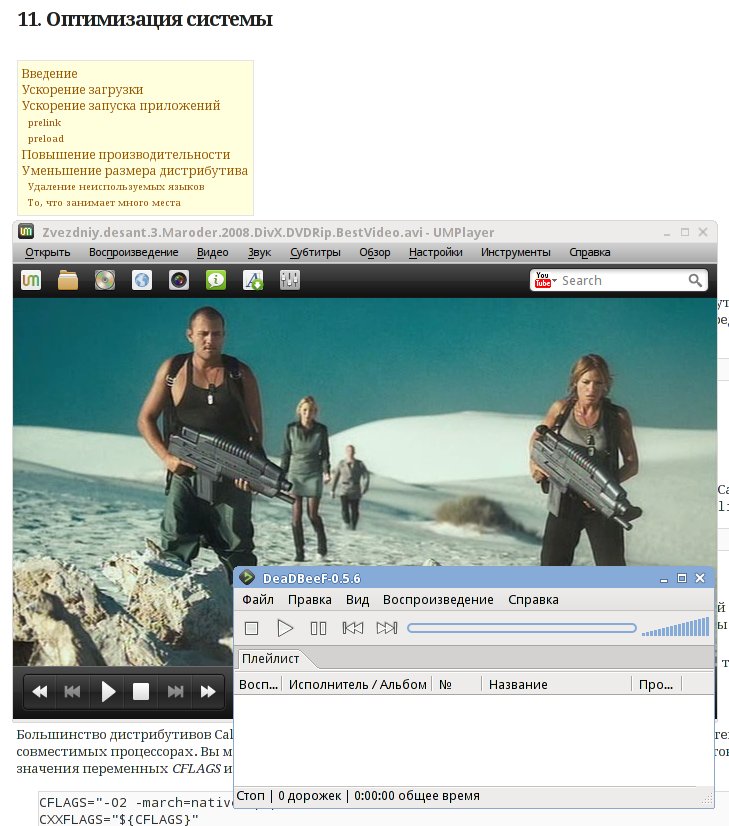Image resolution: width=729 pixels, height=826 pixels.
Task: Open Обзор menu in UMPlayer
Action: click(x=375, y=252)
